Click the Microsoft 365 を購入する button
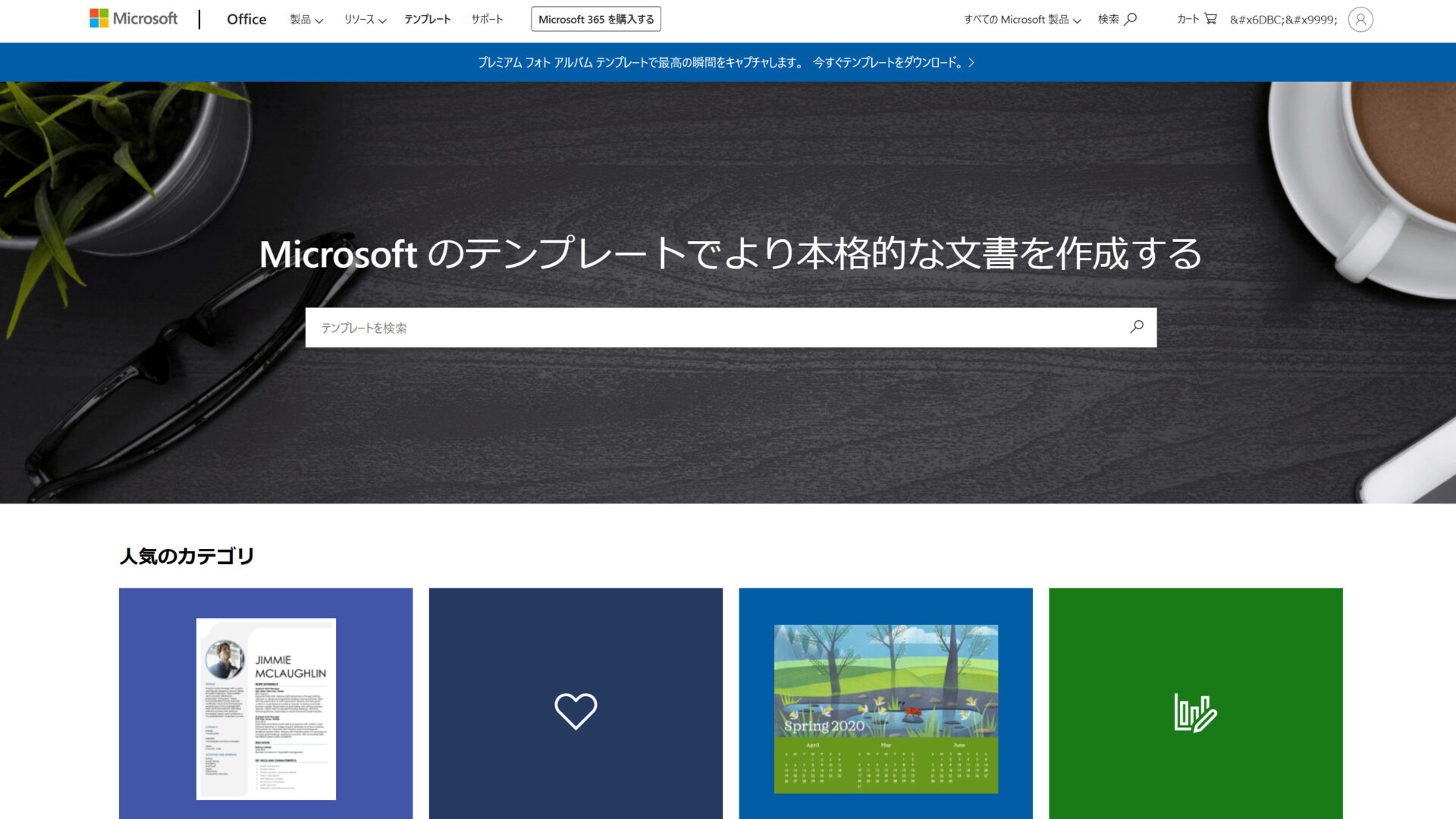 point(595,19)
